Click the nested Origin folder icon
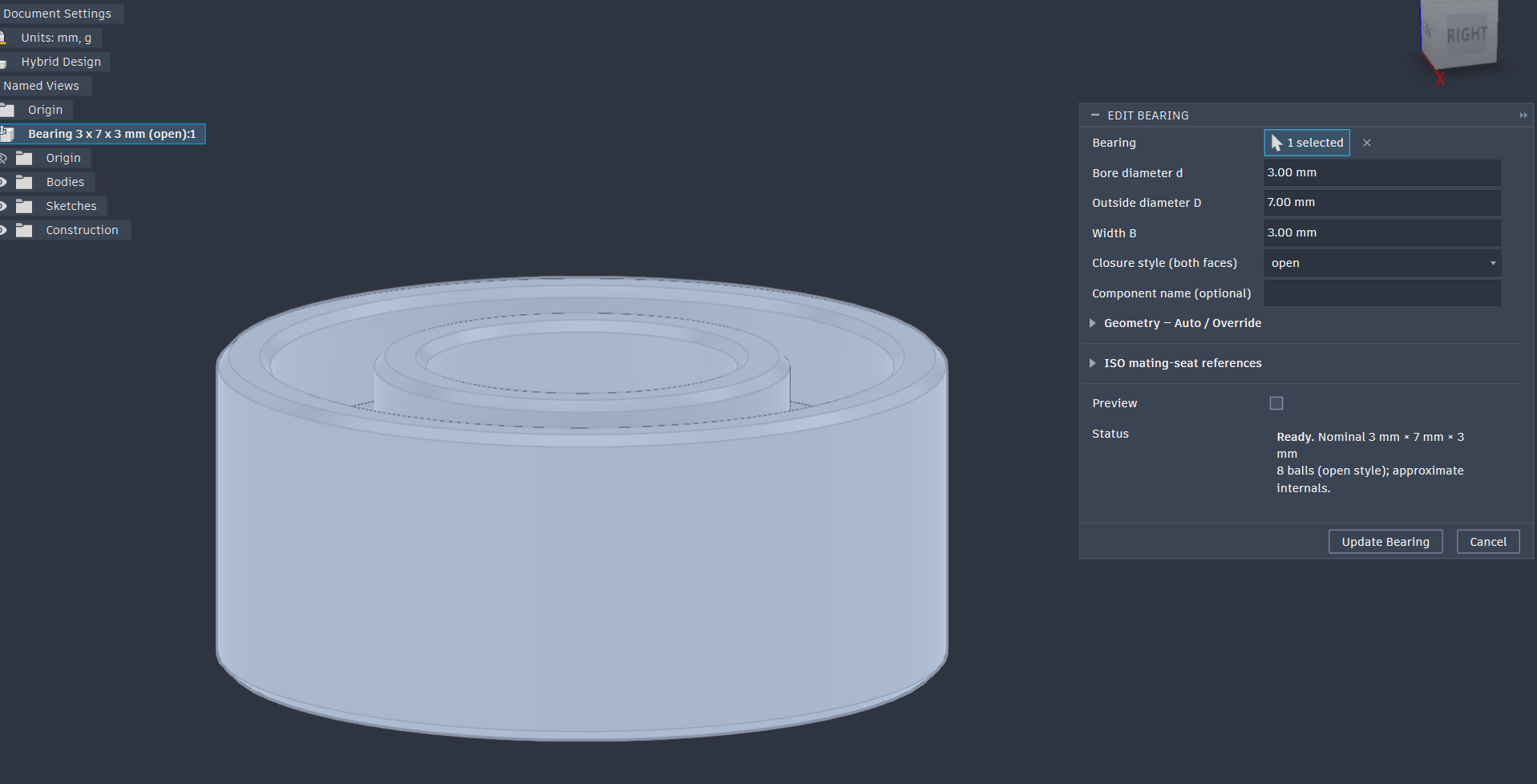Image resolution: width=1537 pixels, height=784 pixels. pyautogui.click(x=25, y=158)
